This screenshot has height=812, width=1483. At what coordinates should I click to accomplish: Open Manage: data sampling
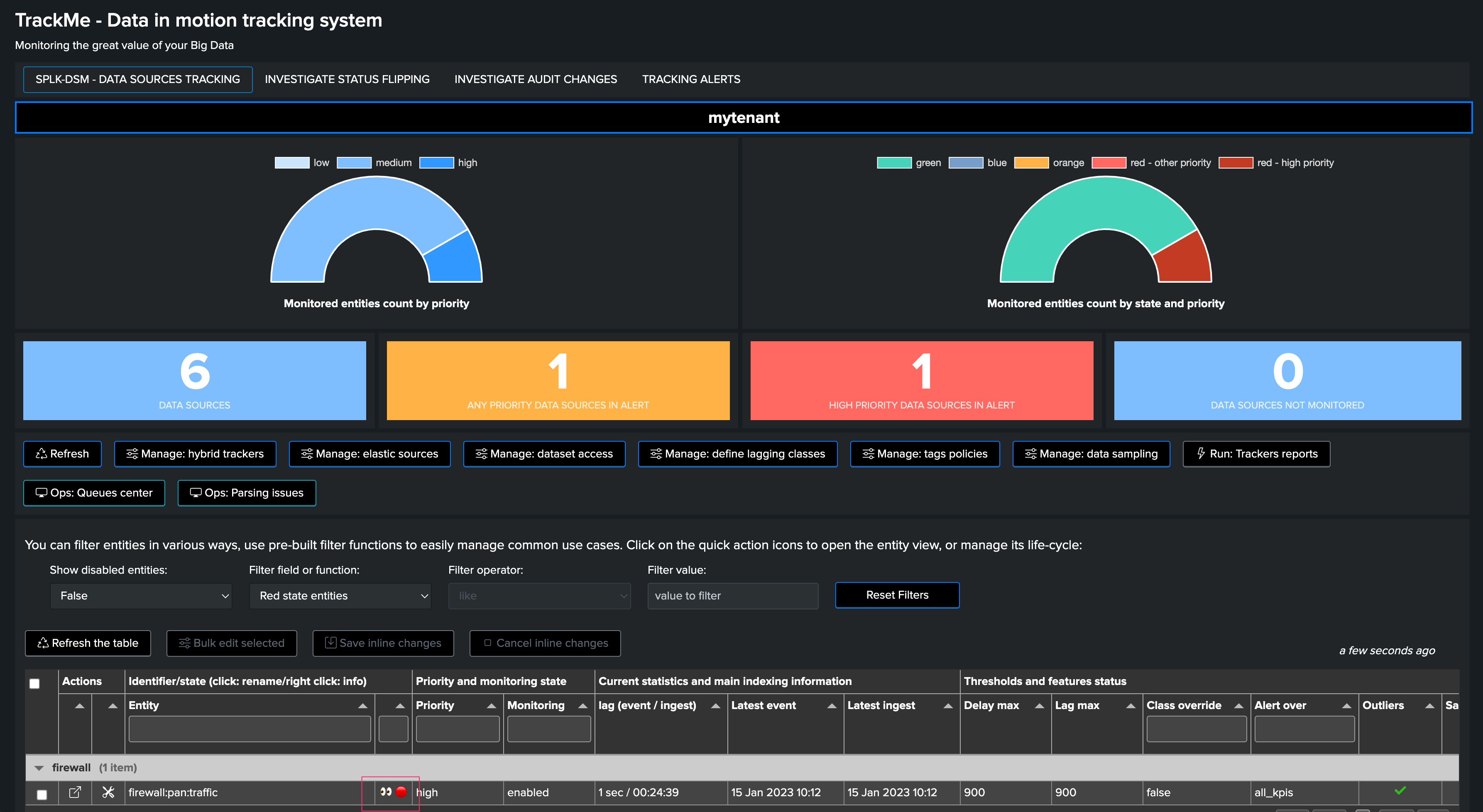[x=1091, y=453]
